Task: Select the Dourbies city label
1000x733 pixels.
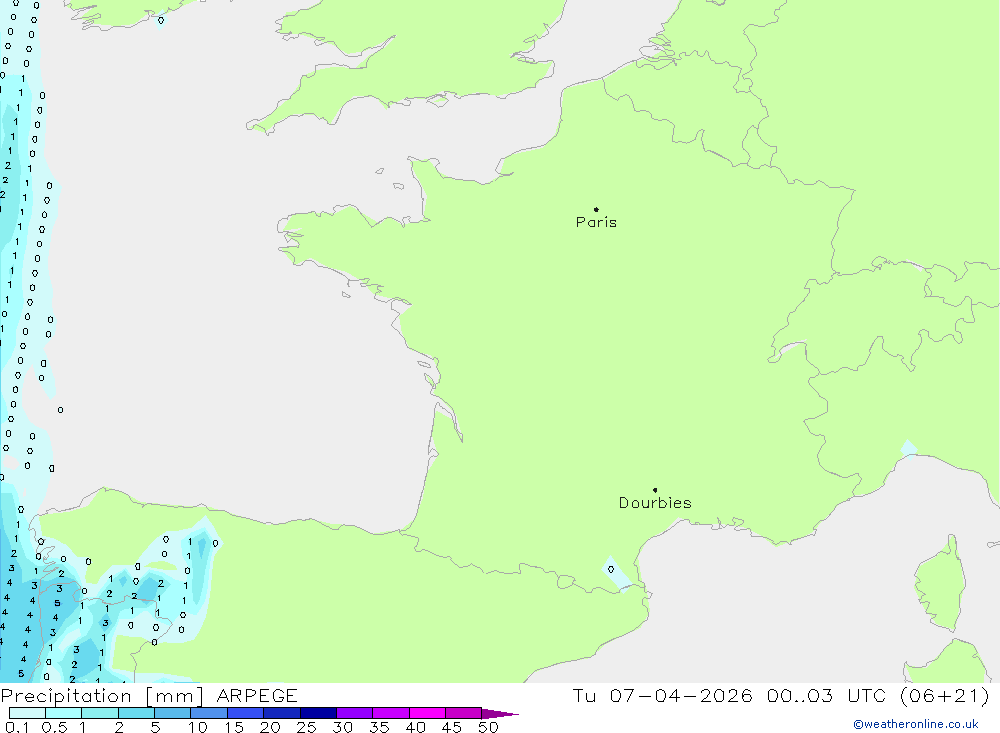Action: tap(655, 503)
